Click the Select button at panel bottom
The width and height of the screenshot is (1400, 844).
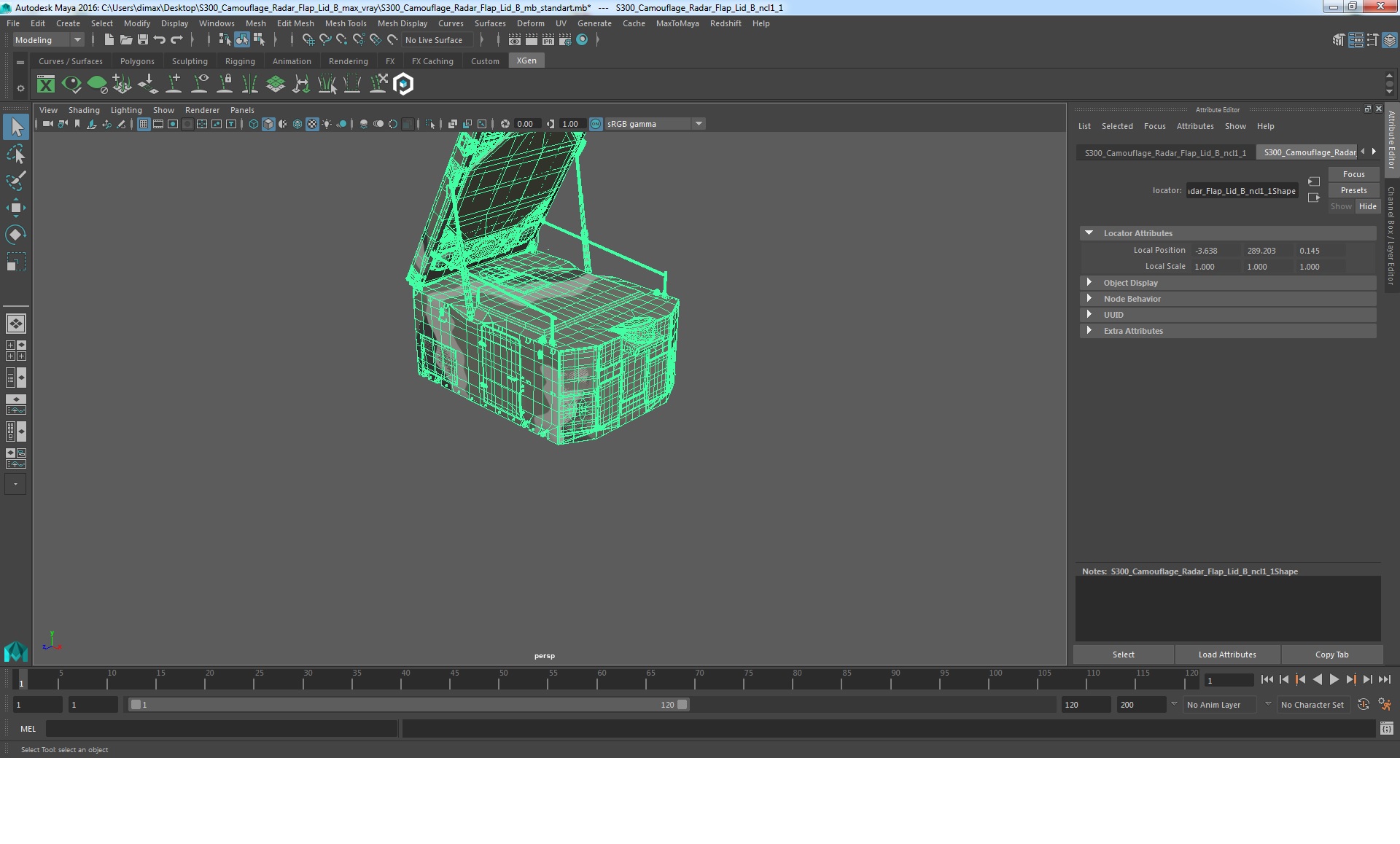(1123, 655)
